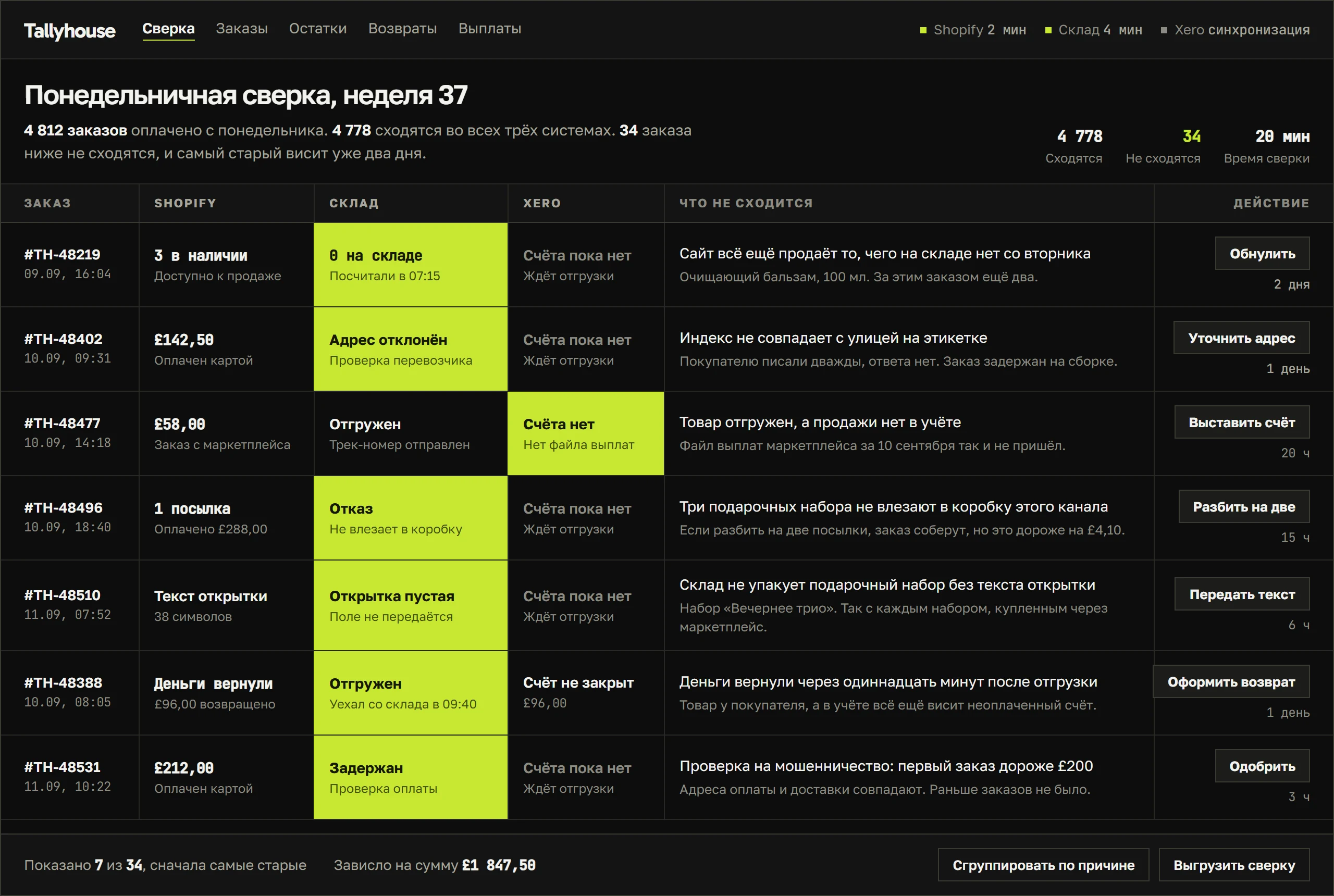Viewport: 1334px width, 896px height.
Task: Click the 'Счёт не закрыт' Xero cell
Action: pyautogui.click(x=586, y=692)
